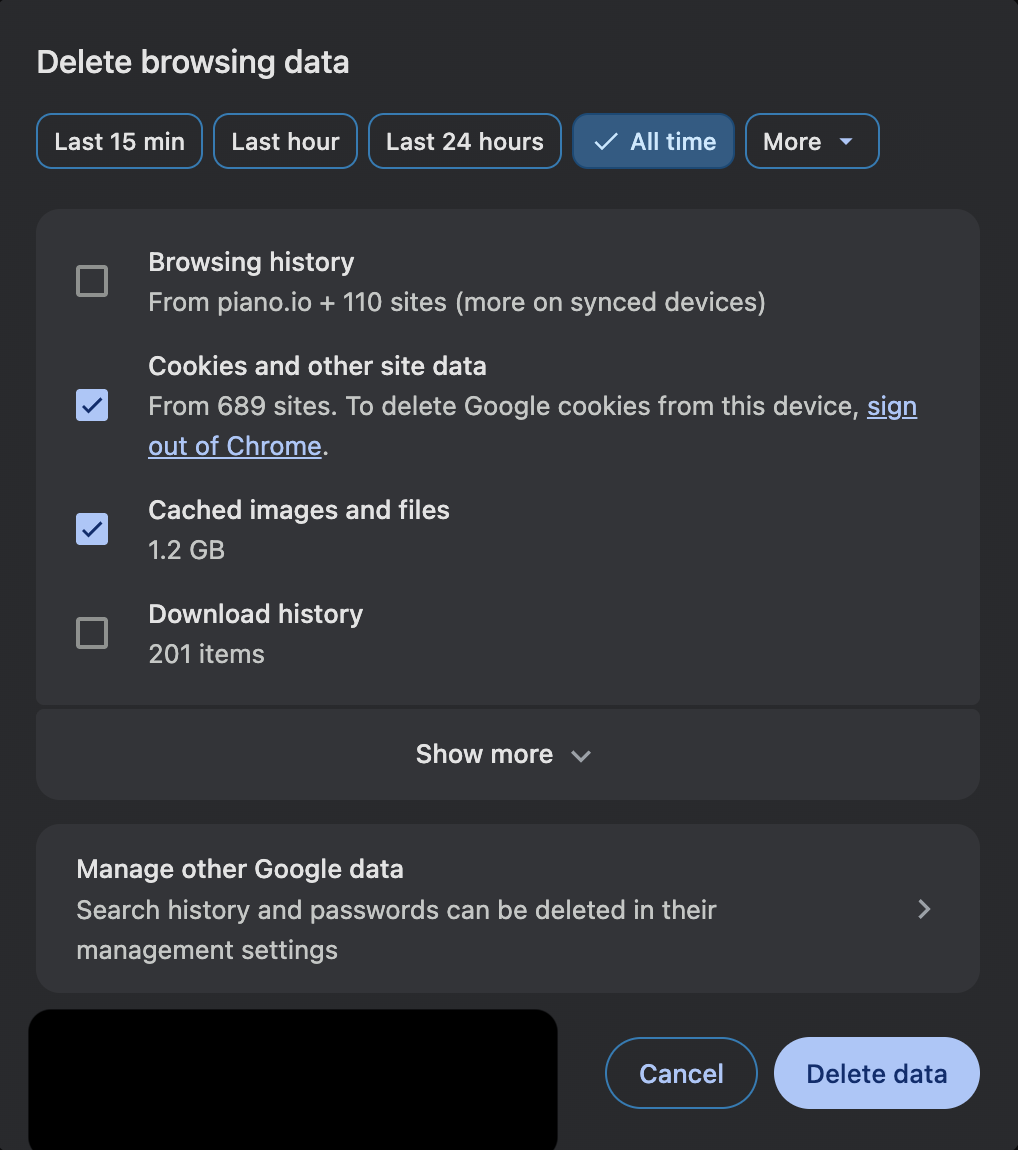Select the Last hour time range
This screenshot has height=1150, width=1018.
[285, 142]
